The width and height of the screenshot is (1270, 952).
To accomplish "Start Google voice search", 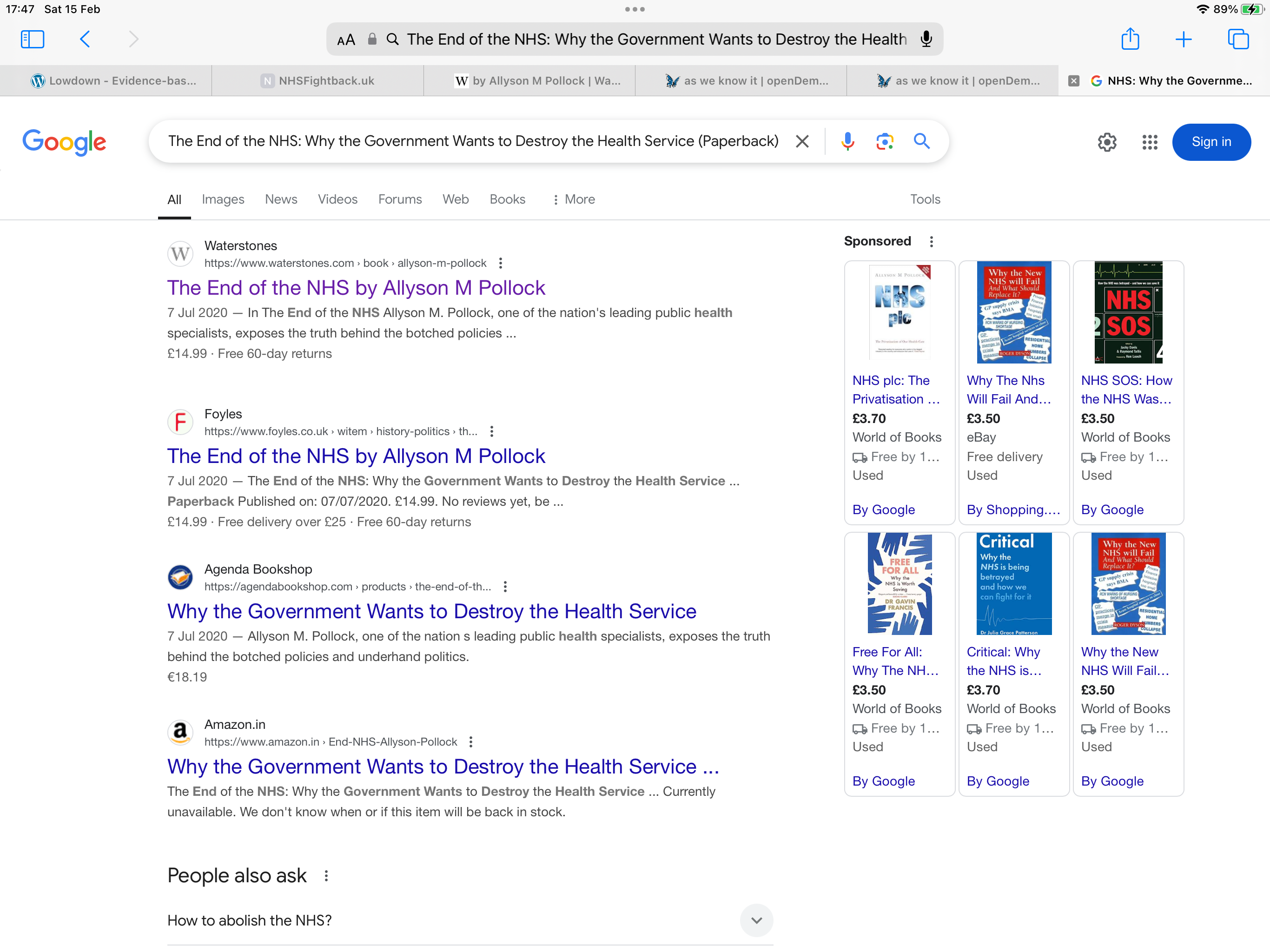I will coord(847,141).
